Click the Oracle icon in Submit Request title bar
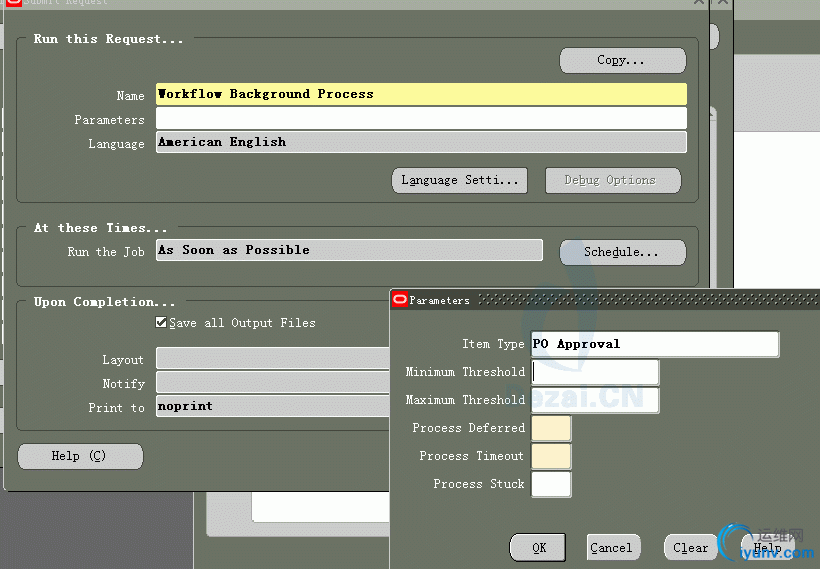The height and width of the screenshot is (569, 820). point(13,3)
